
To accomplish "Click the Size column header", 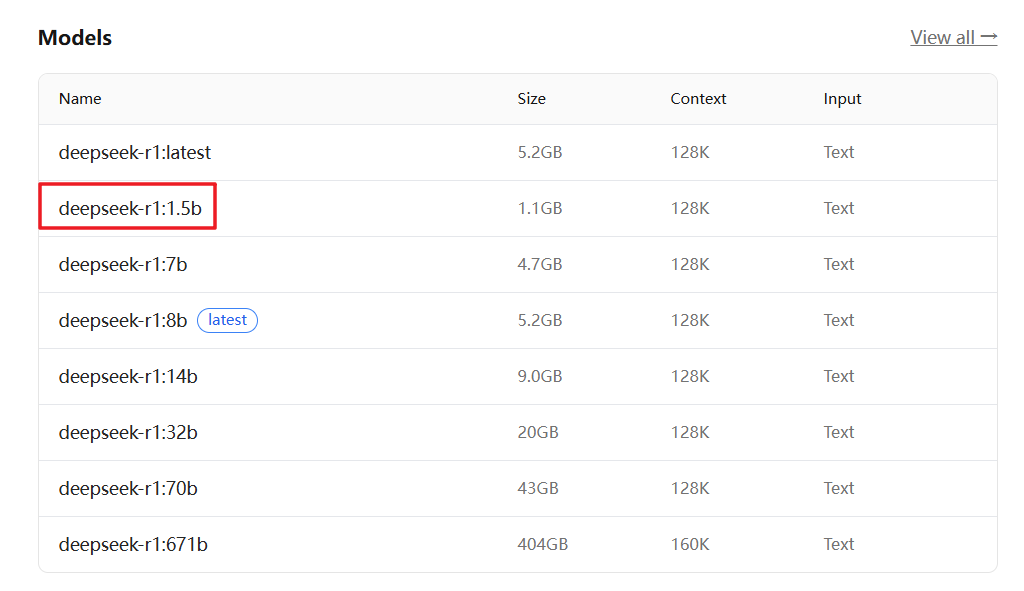I will click(532, 99).
